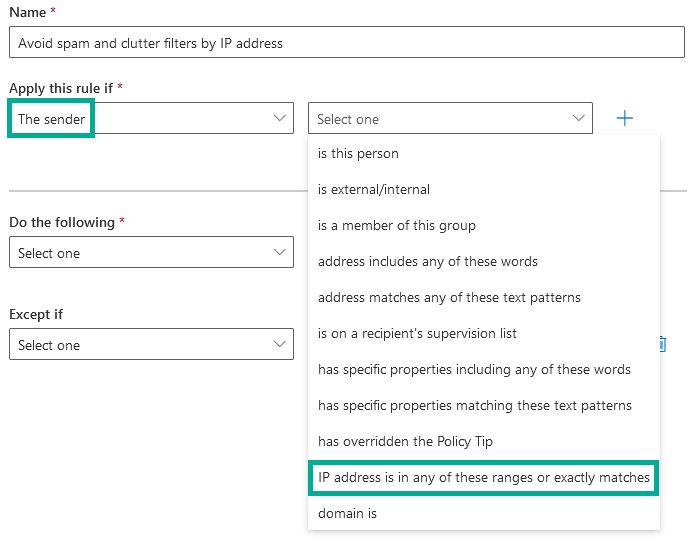Open the Select one condition dropdown under Apply this rule if
691x537 pixels.
click(449, 119)
